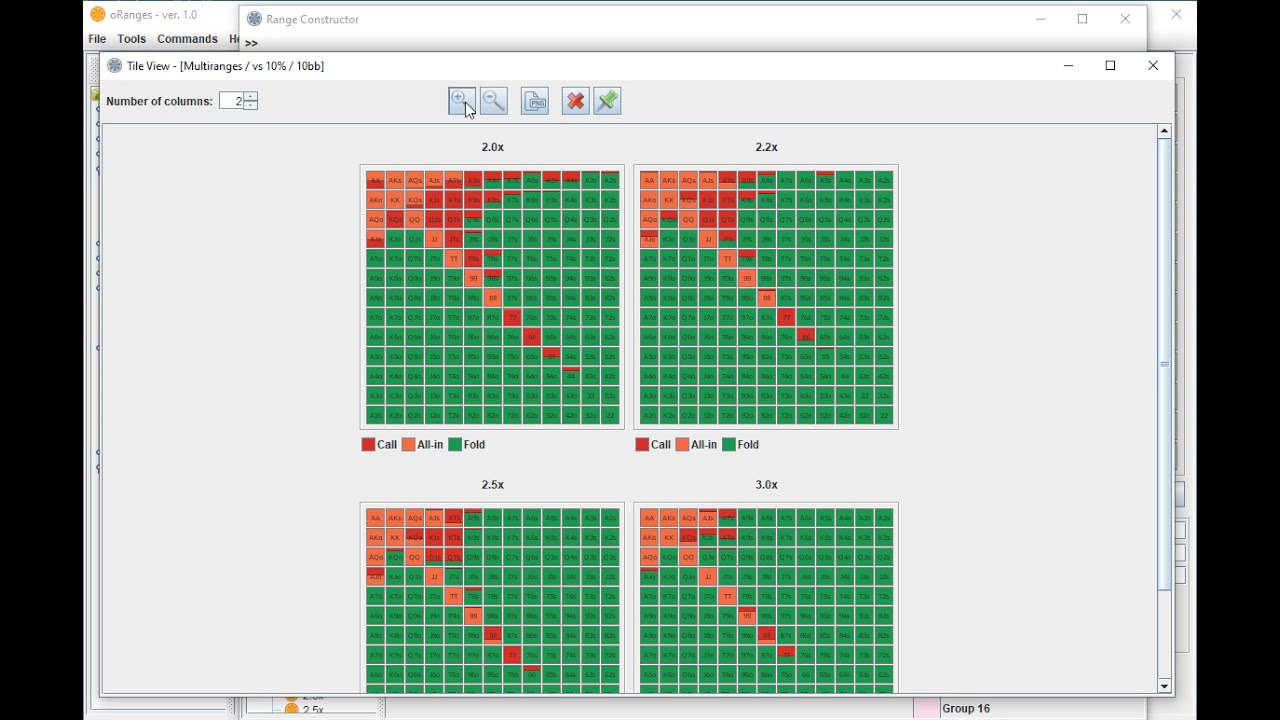This screenshot has height=720, width=1280.
Task: Click the oRanges orange app icon
Action: 98,14
